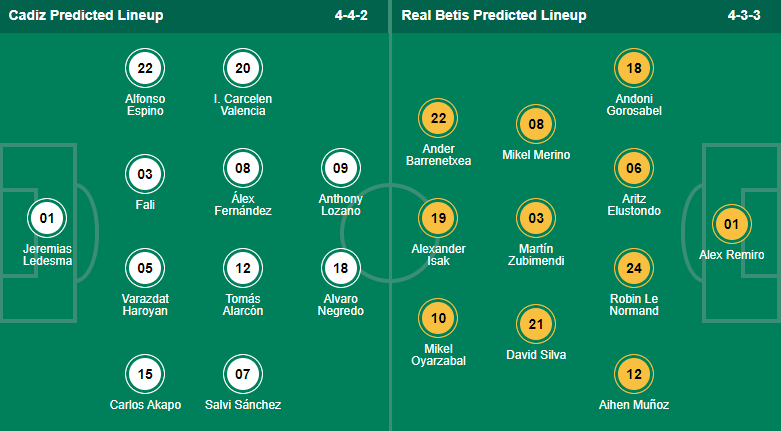Image resolution: width=781 pixels, height=431 pixels.
Task: Click Mikel Oyarzabal's number 10 badge
Action: (438, 318)
